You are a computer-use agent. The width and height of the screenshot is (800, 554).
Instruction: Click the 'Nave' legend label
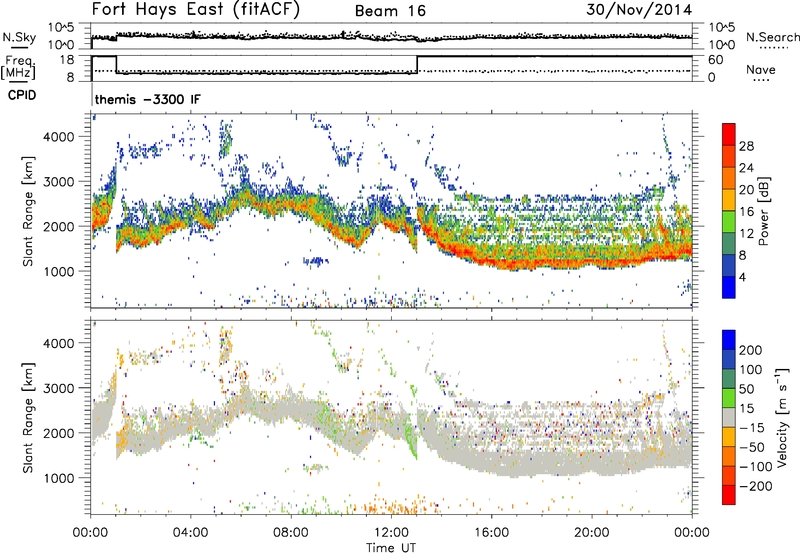point(761,69)
